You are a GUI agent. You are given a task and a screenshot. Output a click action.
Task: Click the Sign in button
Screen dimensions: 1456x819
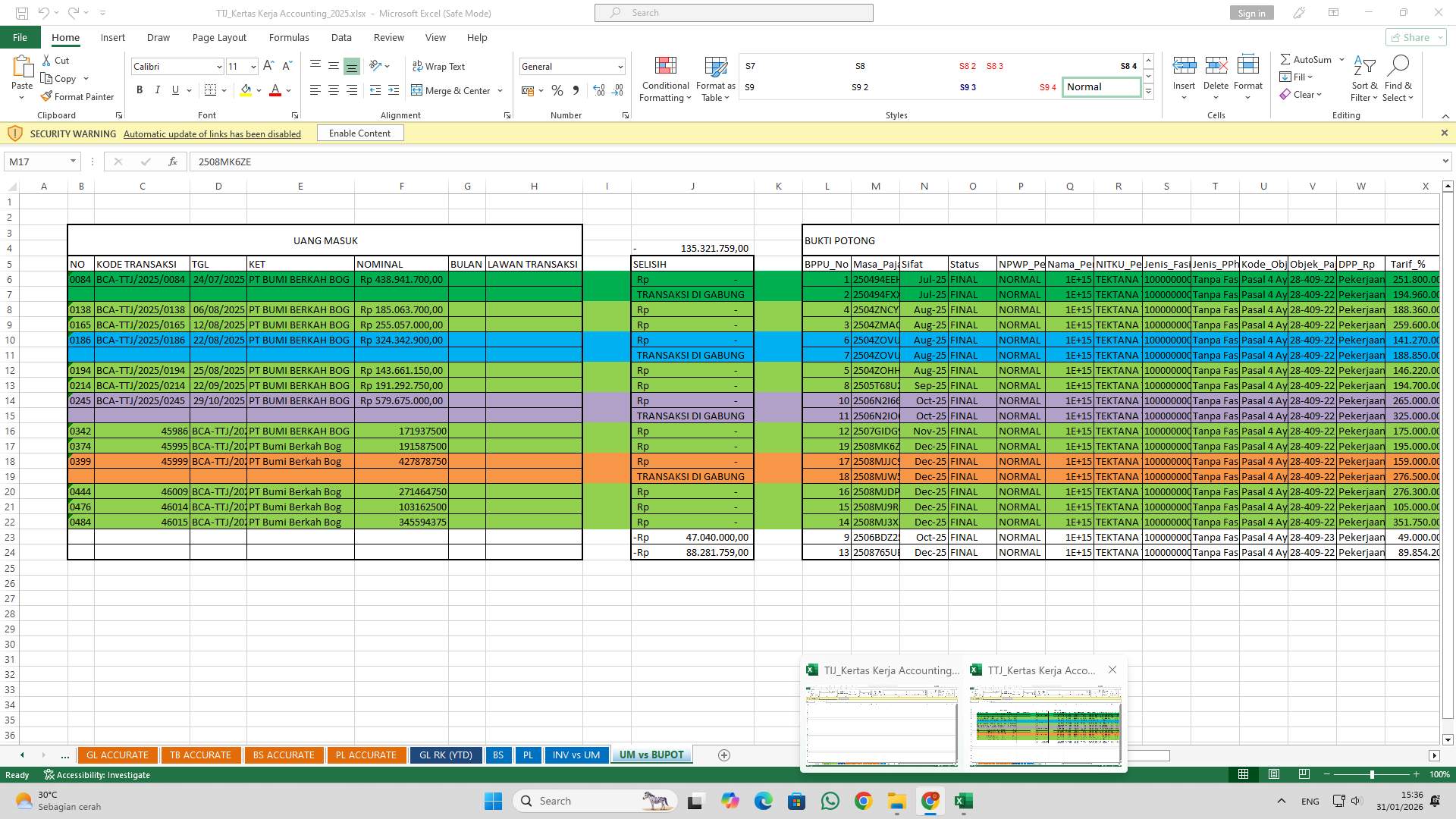[x=1251, y=13]
